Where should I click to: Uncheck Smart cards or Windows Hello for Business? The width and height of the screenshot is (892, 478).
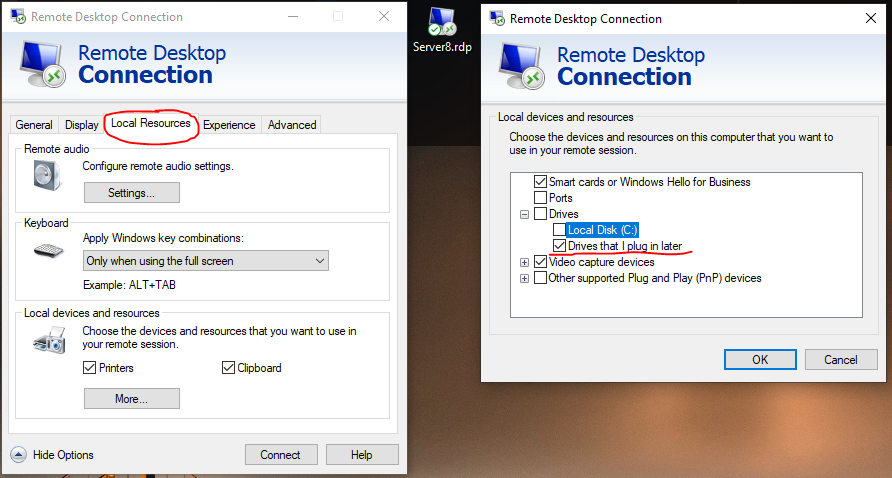[x=540, y=182]
